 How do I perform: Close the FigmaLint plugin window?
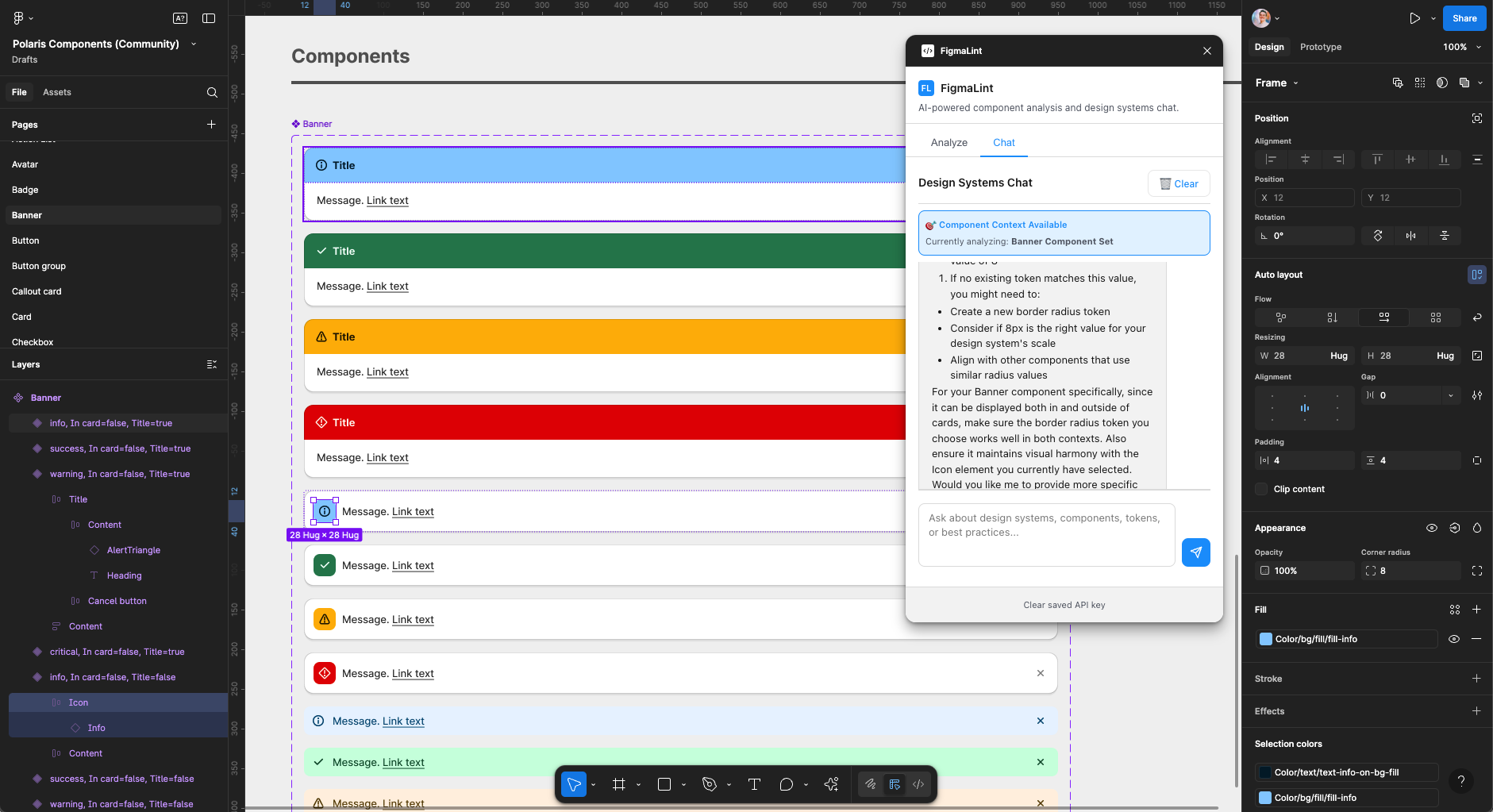1206,51
